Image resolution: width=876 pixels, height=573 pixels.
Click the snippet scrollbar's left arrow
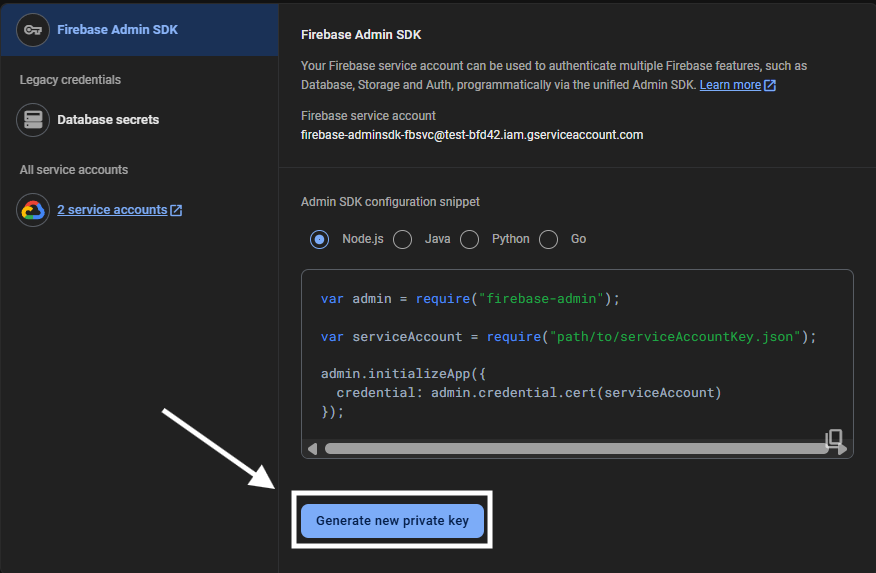(x=313, y=449)
